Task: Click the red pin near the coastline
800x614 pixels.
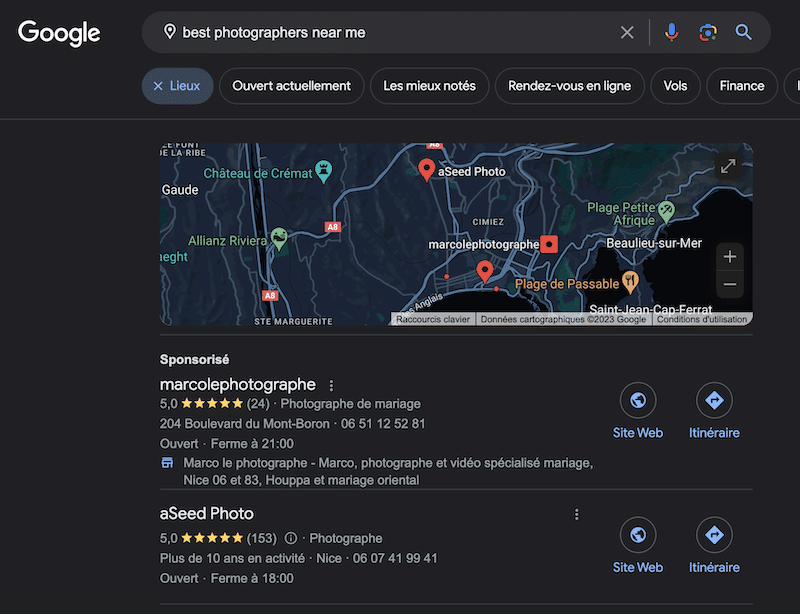Action: point(485,272)
